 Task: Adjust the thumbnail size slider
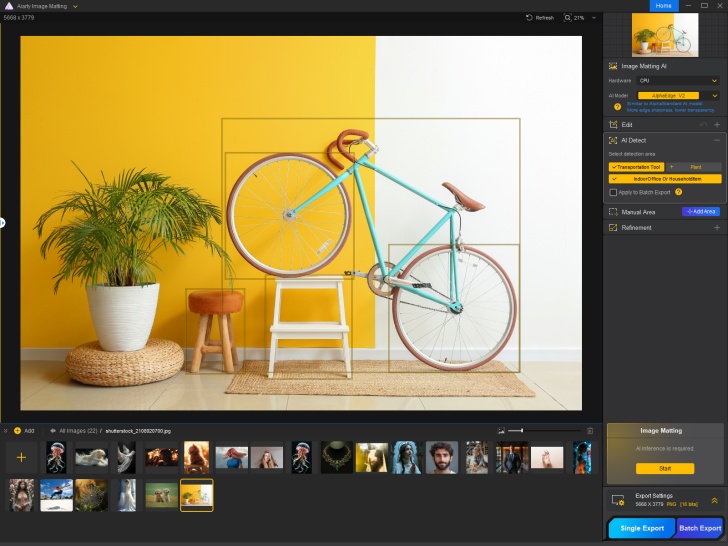(x=520, y=430)
